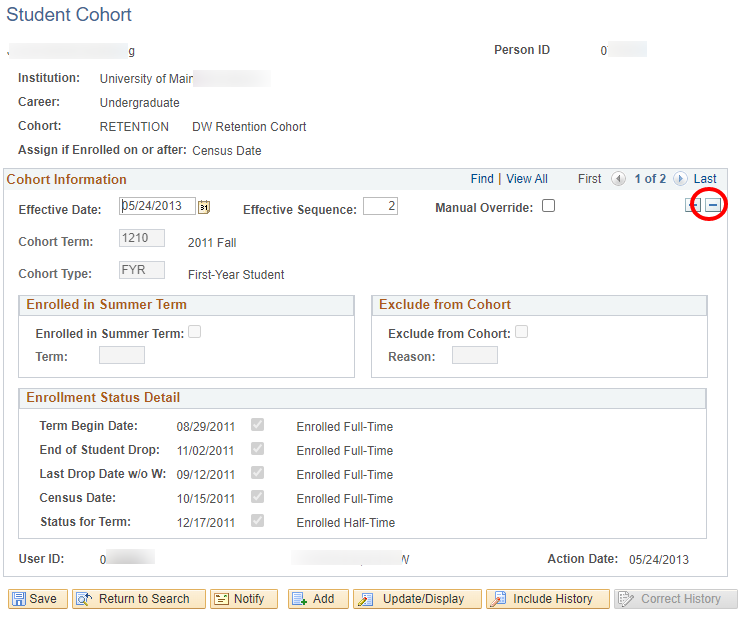Click the Student Cohort page title

click(x=69, y=15)
